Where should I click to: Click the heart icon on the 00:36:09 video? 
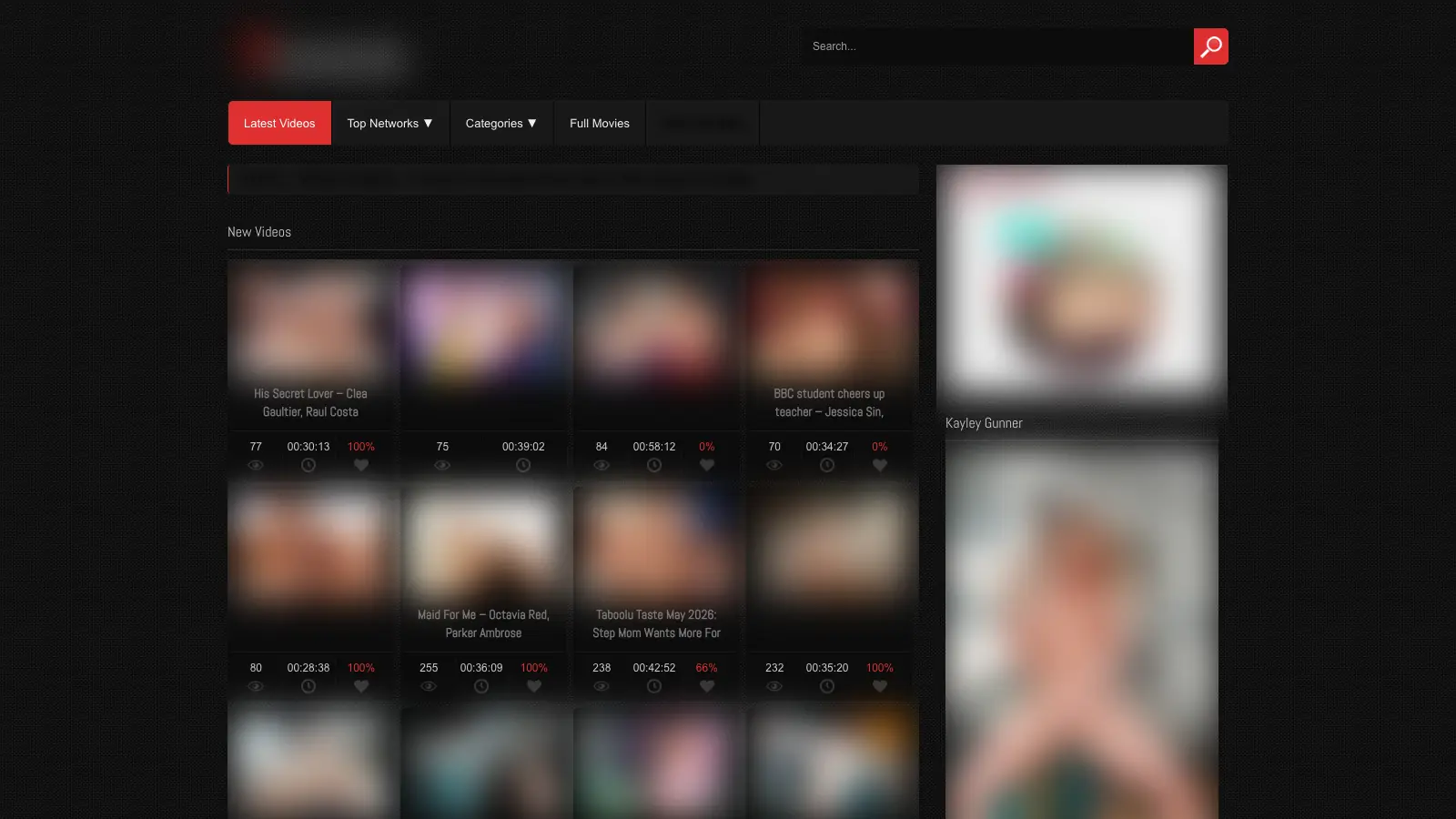(x=534, y=686)
